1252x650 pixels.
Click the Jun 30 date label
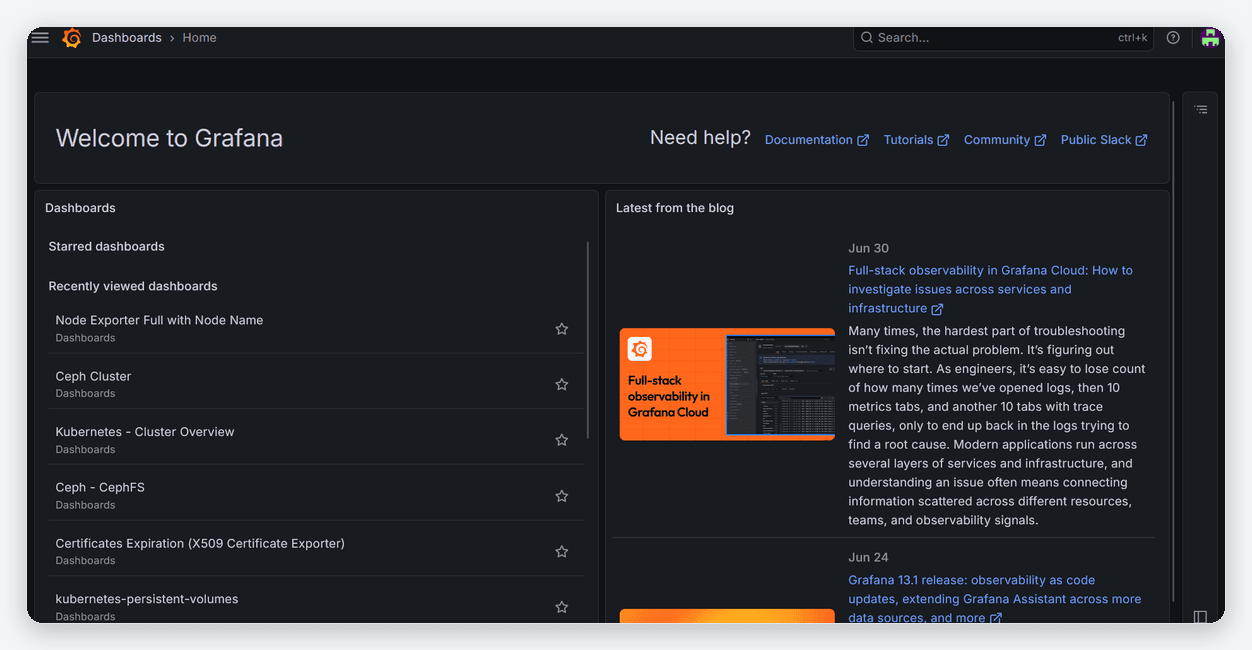[868, 248]
